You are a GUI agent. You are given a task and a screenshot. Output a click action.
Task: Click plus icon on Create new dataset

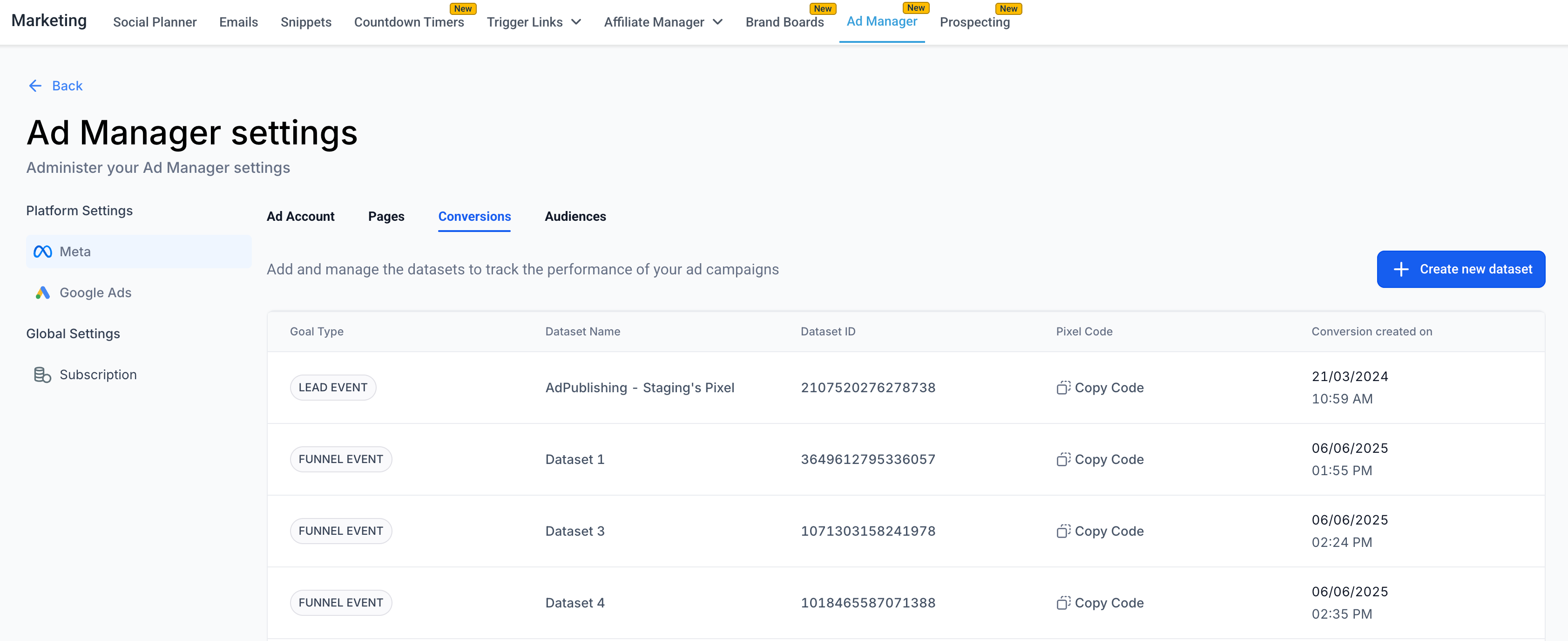click(1401, 269)
